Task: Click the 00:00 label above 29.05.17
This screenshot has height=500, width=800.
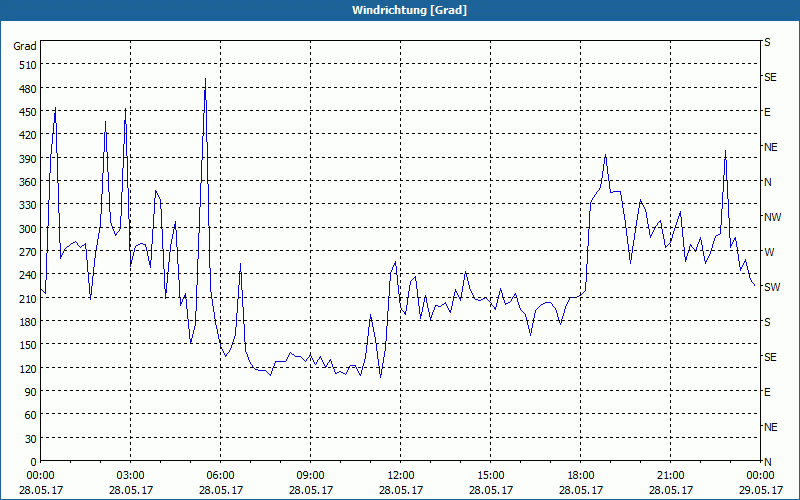Action: coord(760,476)
